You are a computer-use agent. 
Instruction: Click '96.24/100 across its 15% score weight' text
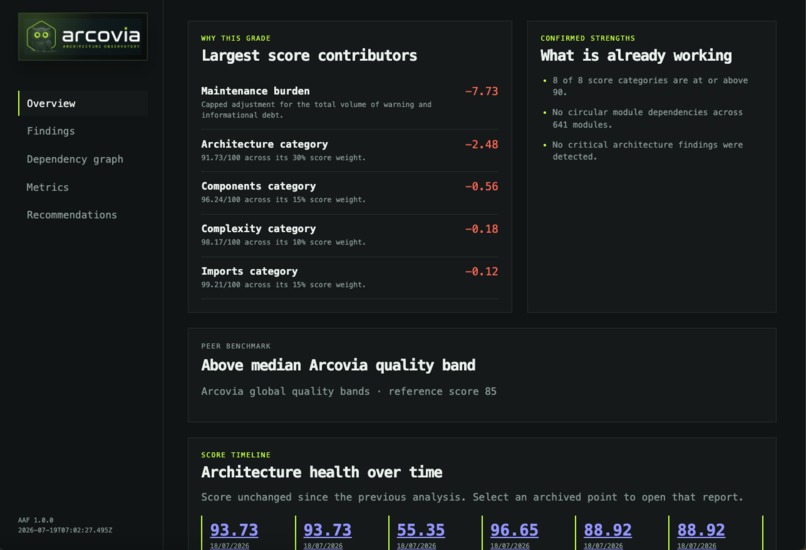click(x=283, y=199)
